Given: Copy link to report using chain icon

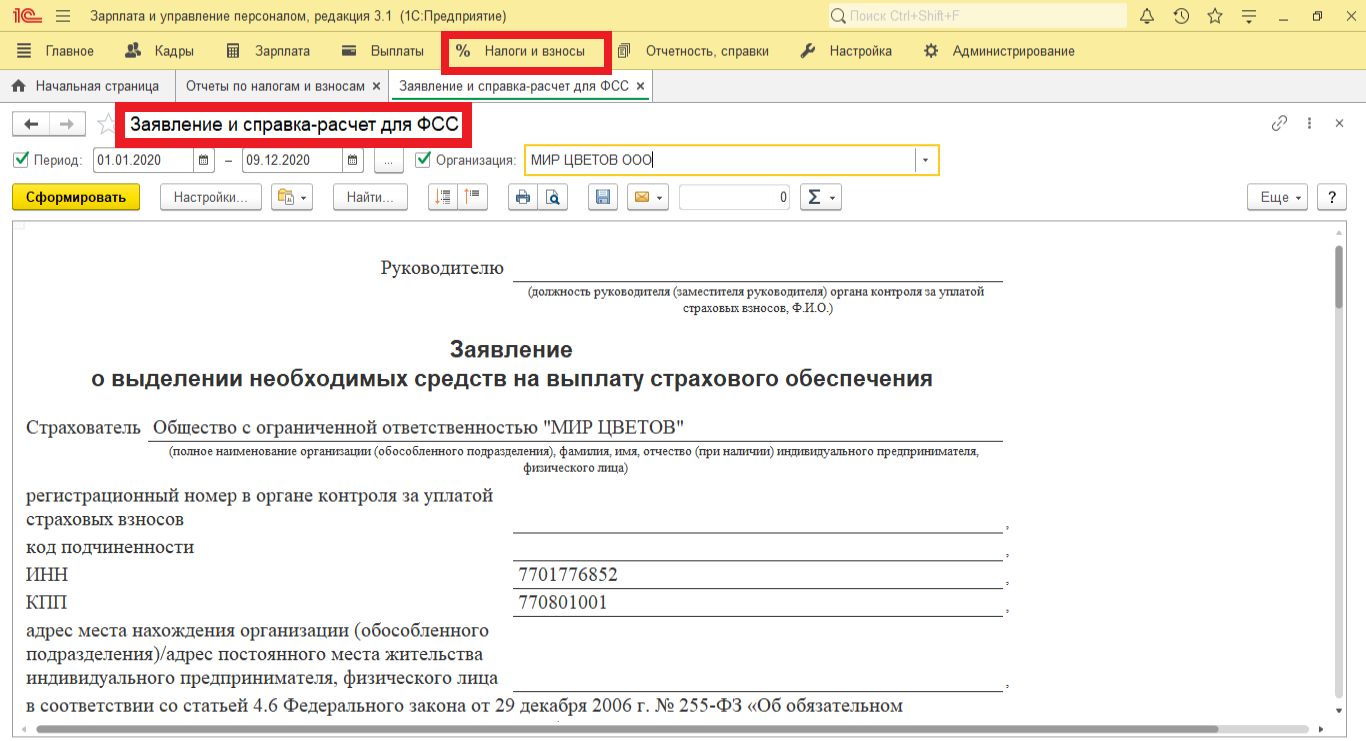Looking at the screenshot, I should click(x=1279, y=124).
